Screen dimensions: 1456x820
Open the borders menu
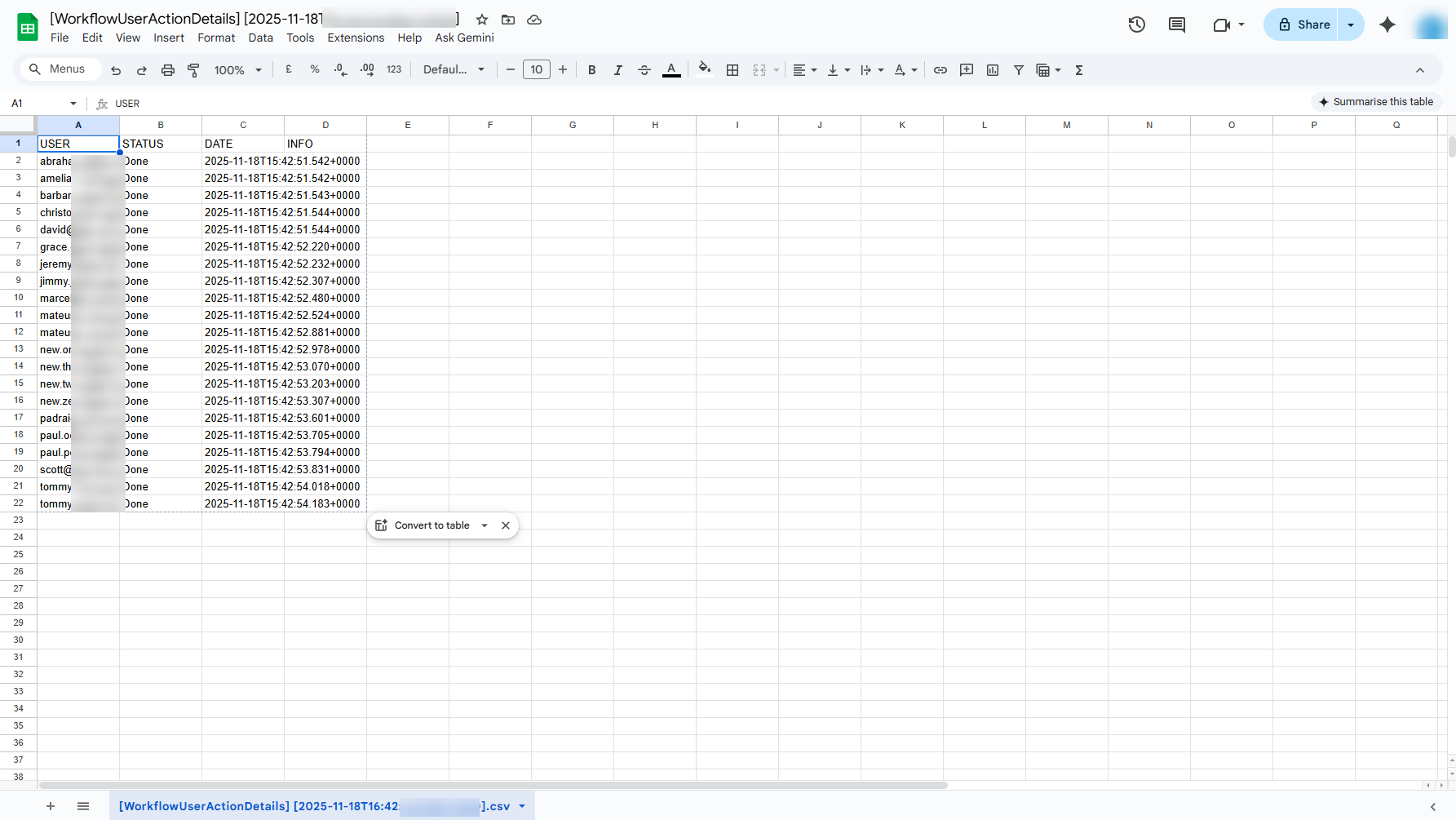pos(732,69)
